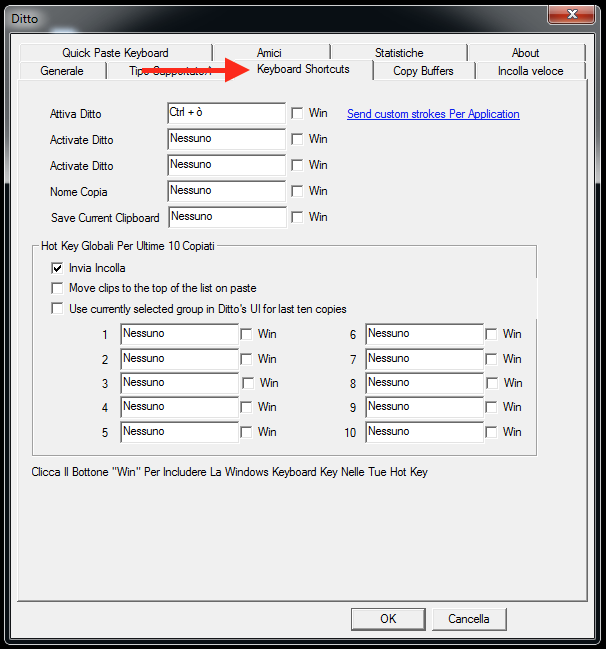Click hot key field number 2

pyautogui.click(x=179, y=359)
